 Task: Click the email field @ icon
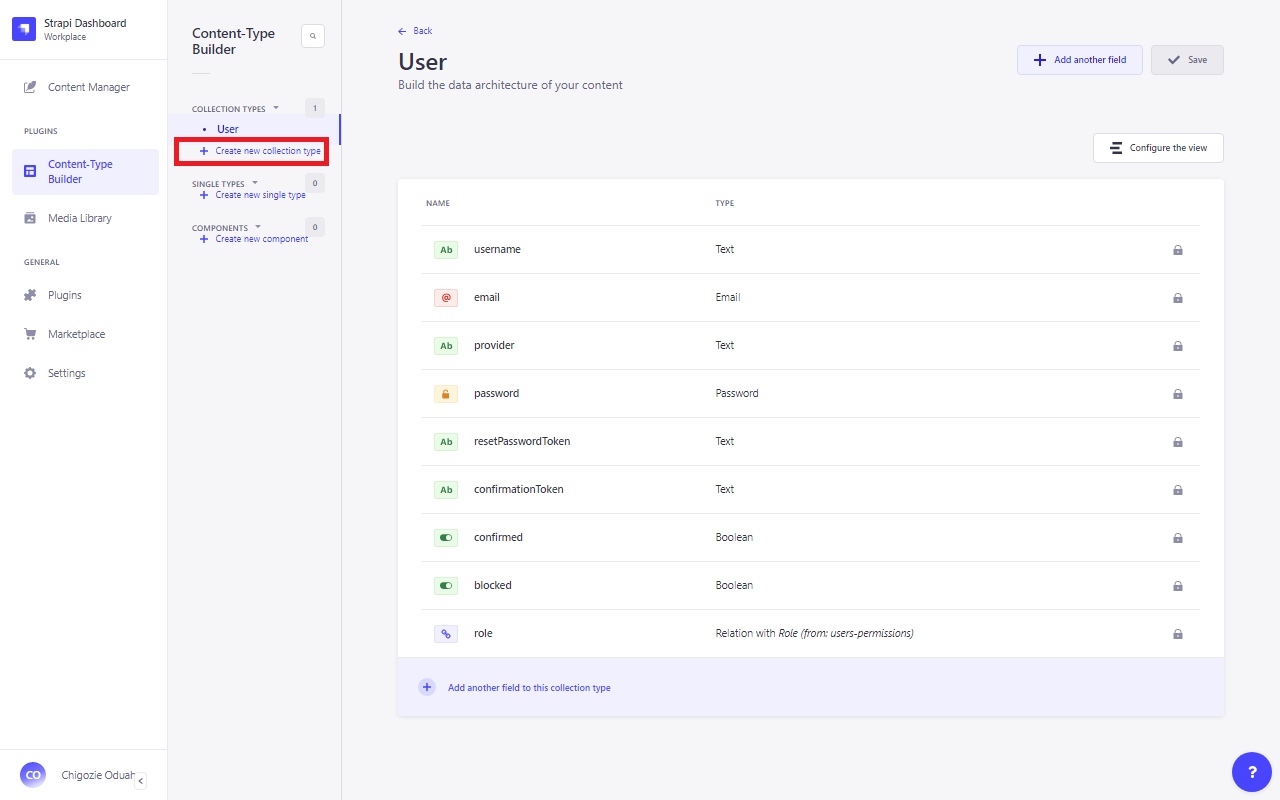point(446,298)
